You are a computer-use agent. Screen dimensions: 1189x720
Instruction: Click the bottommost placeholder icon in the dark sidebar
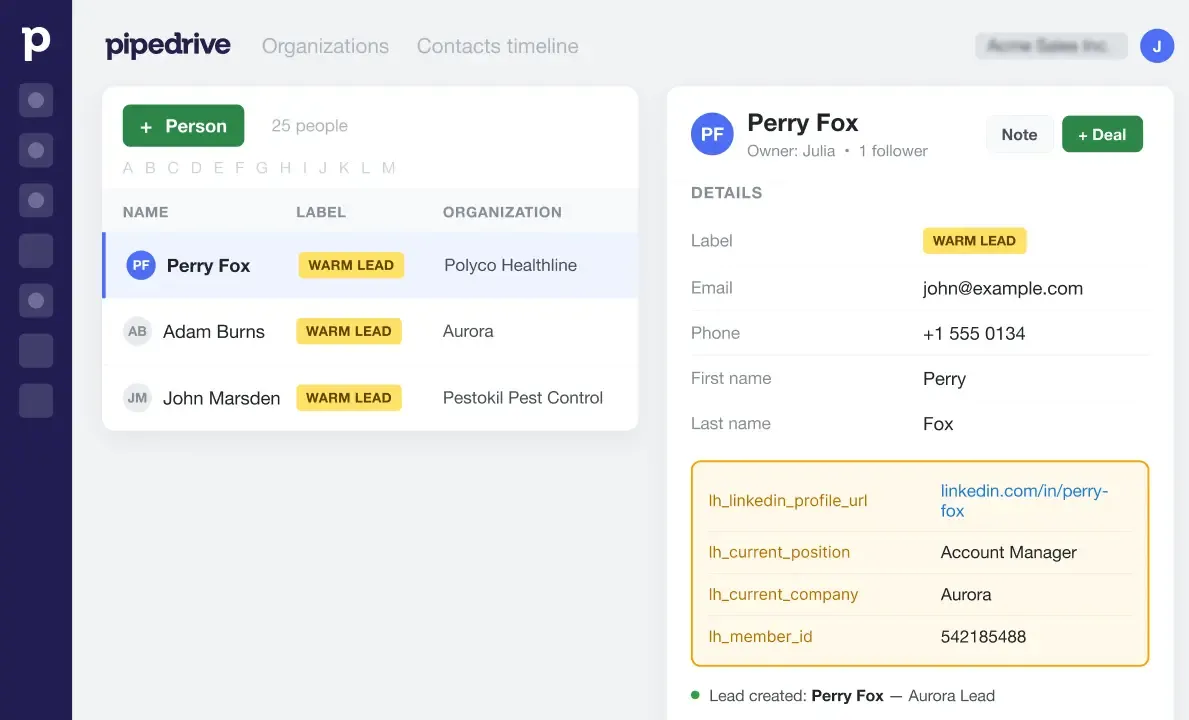coord(36,400)
